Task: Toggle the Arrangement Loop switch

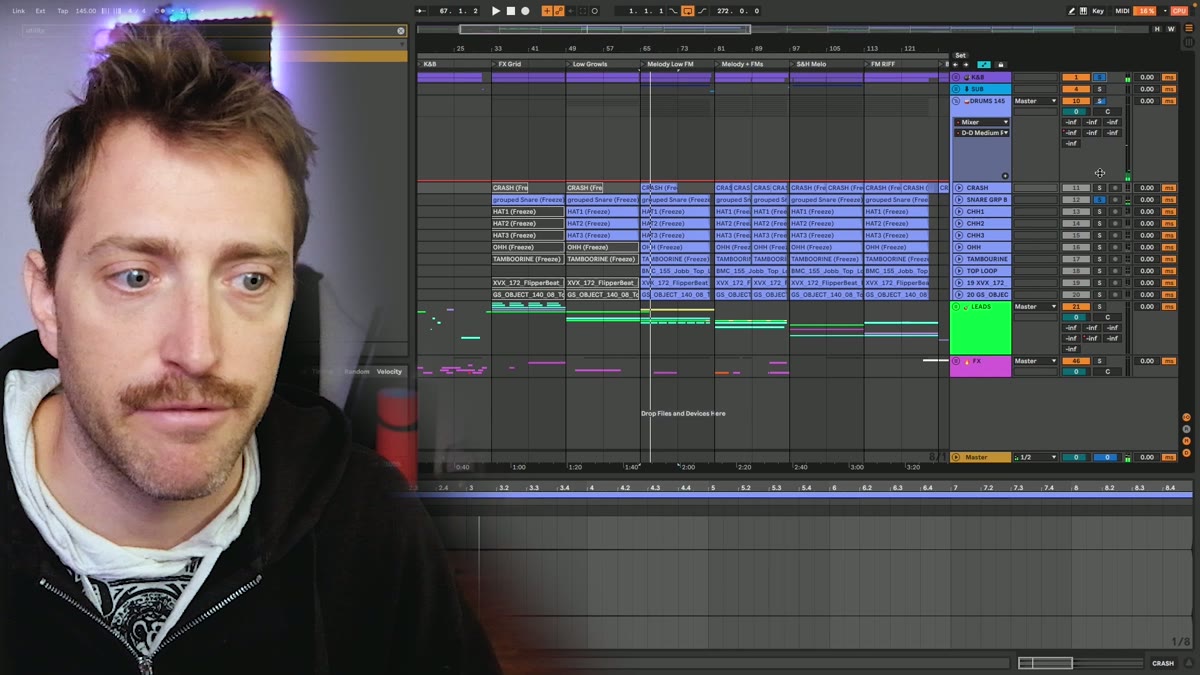Action: pos(688,11)
